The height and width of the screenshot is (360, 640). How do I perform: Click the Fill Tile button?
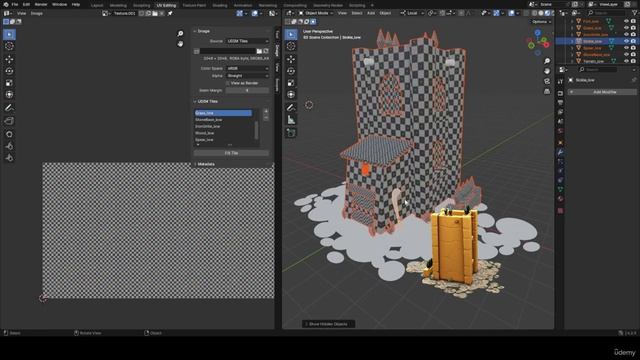[231, 153]
